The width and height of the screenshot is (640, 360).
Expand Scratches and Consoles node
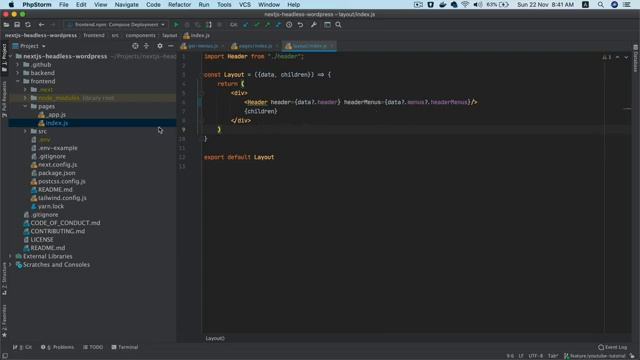point(10,265)
